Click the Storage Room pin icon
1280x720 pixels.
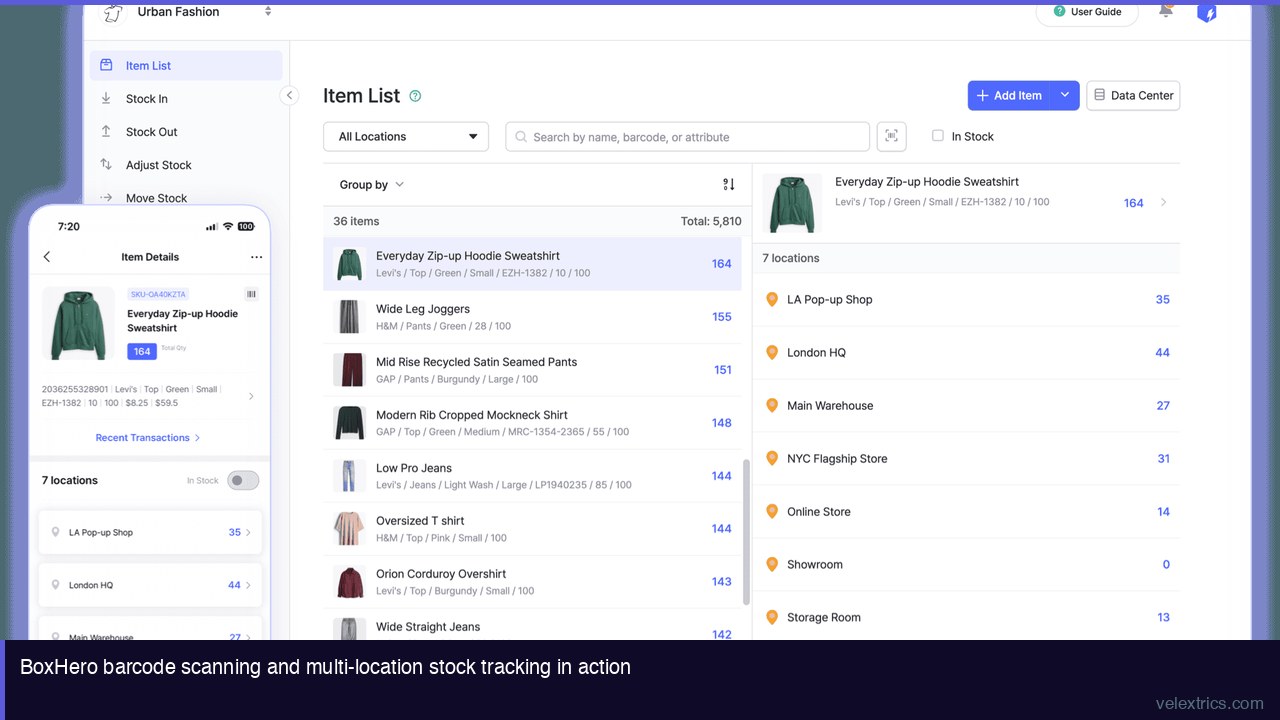click(x=771, y=617)
